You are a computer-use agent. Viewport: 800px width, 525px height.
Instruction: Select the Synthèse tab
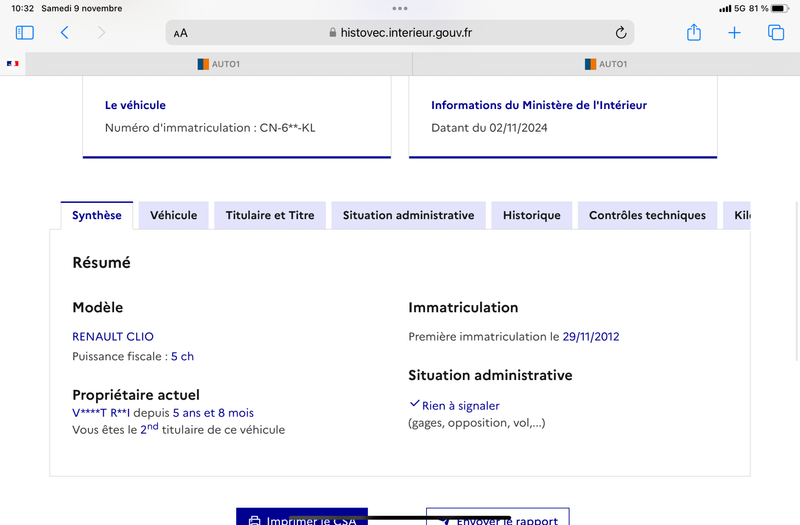pos(97,215)
